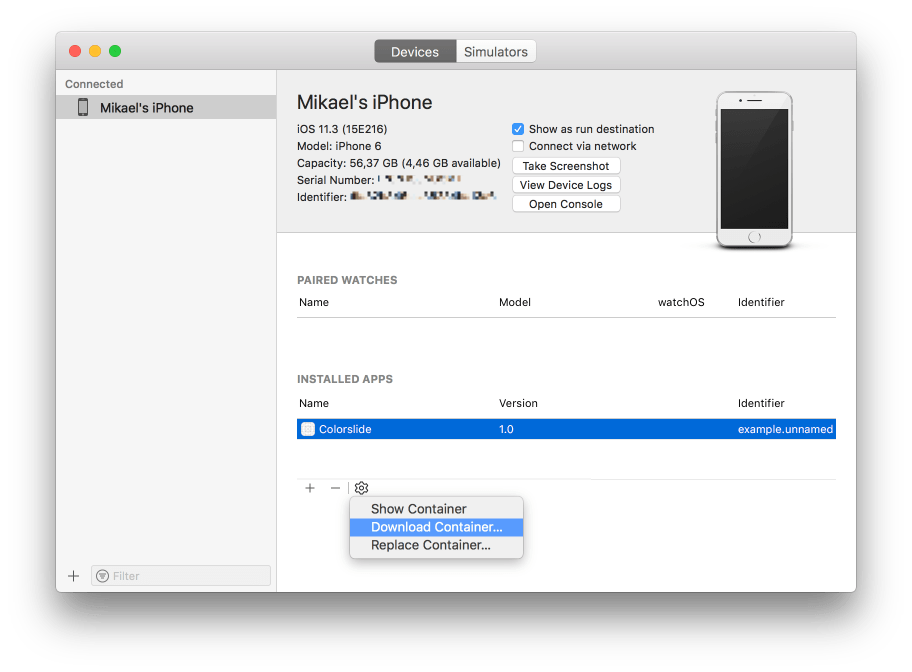Click the magnifying glass in the Filter field

point(103,575)
